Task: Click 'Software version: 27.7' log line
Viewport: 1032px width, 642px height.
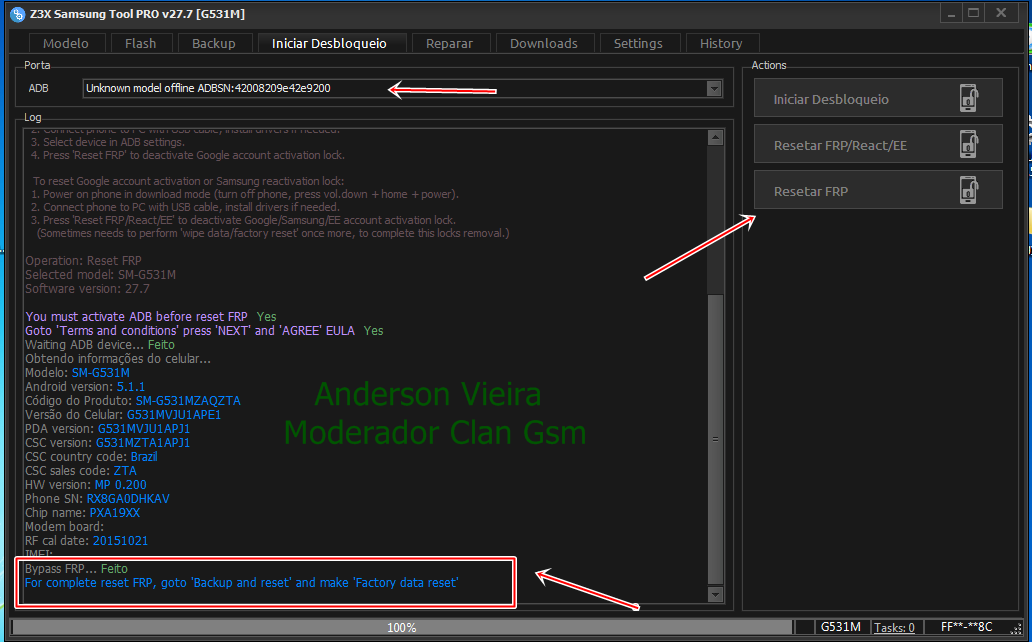Action: 88,288
